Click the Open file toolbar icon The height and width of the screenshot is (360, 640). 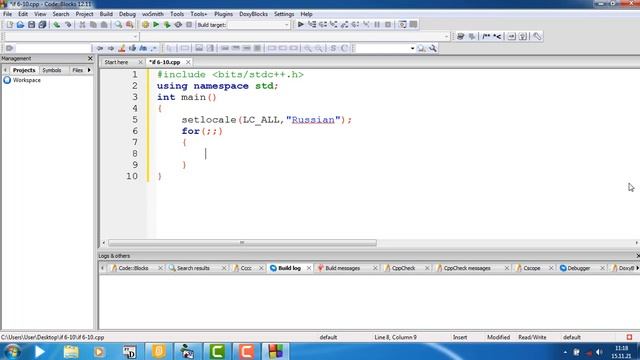click(x=20, y=25)
